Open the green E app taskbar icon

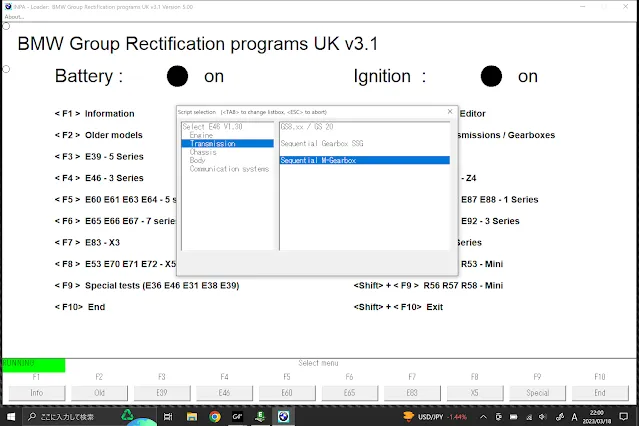tap(260, 417)
